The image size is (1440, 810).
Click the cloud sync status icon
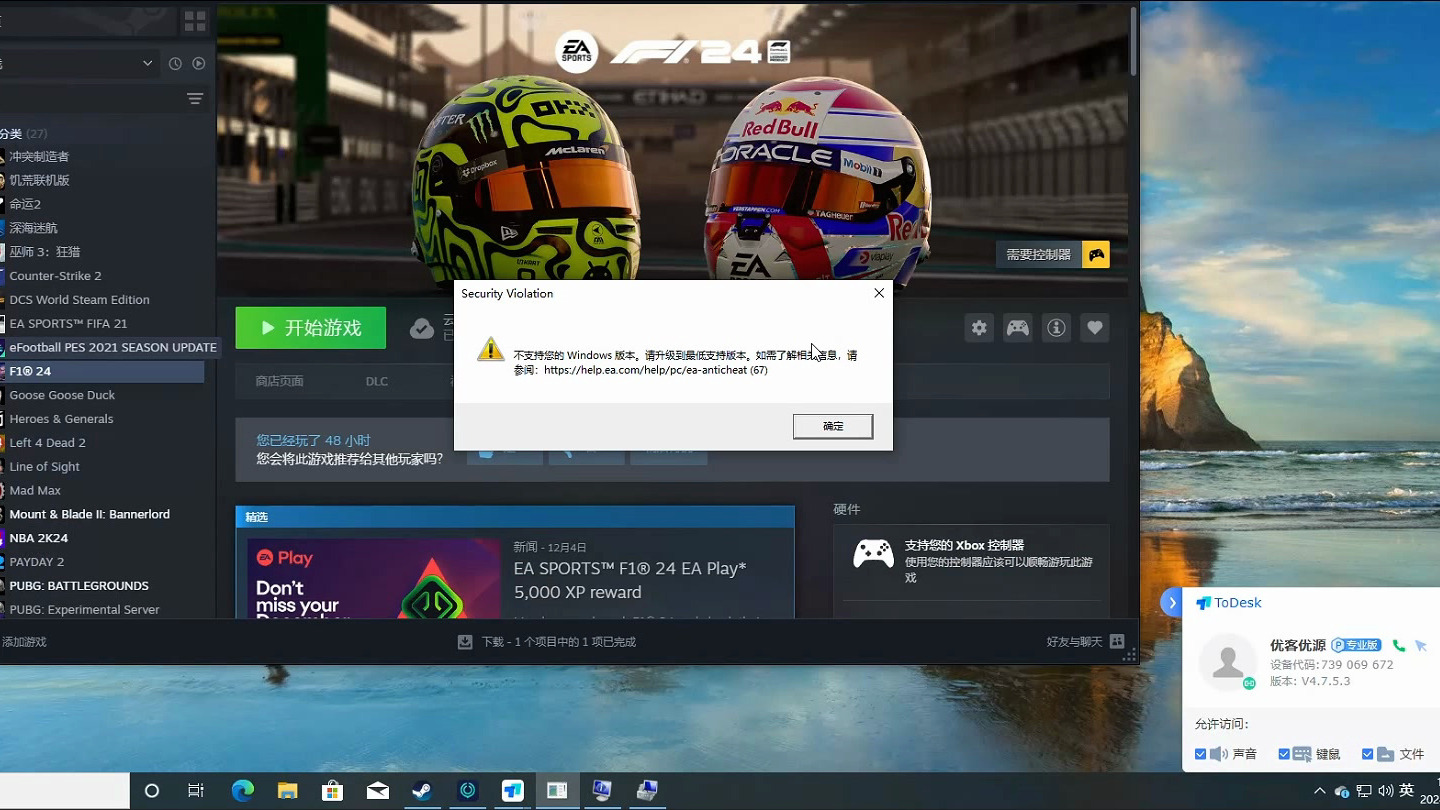[421, 328]
